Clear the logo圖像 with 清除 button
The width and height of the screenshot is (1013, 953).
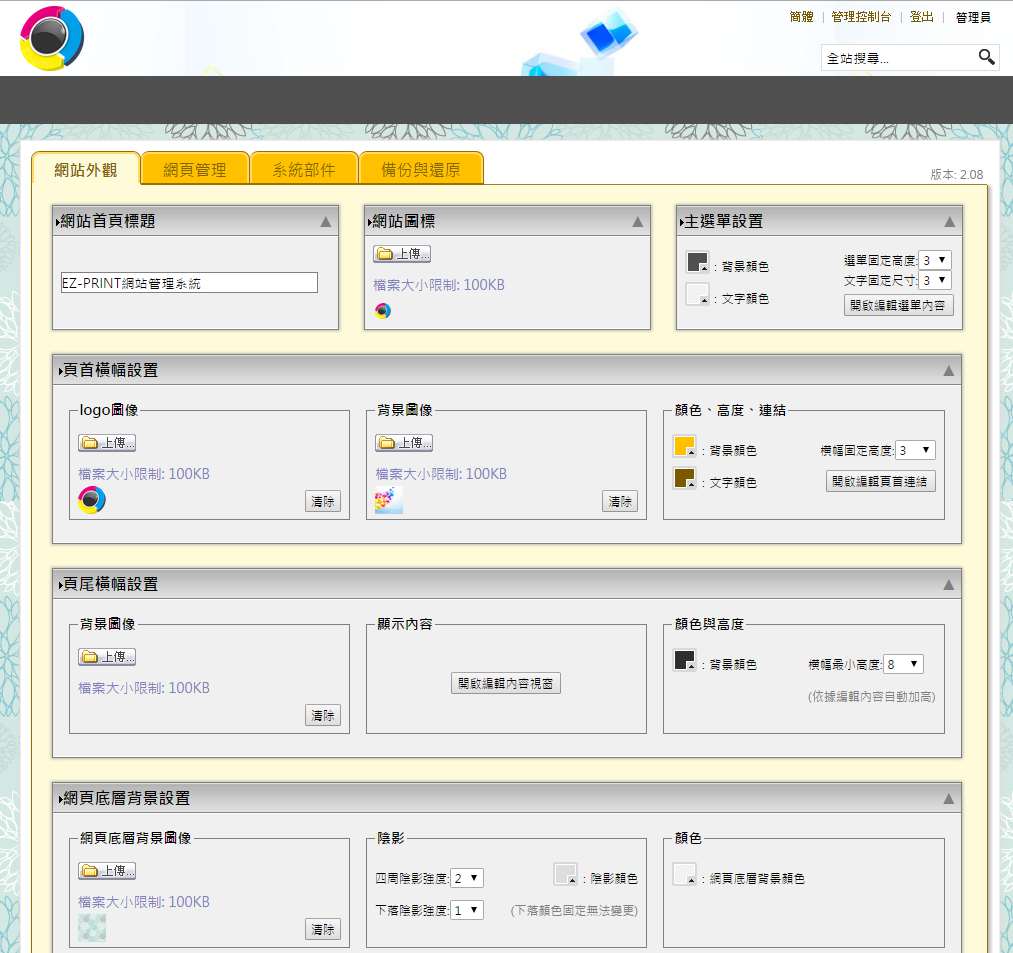(322, 502)
